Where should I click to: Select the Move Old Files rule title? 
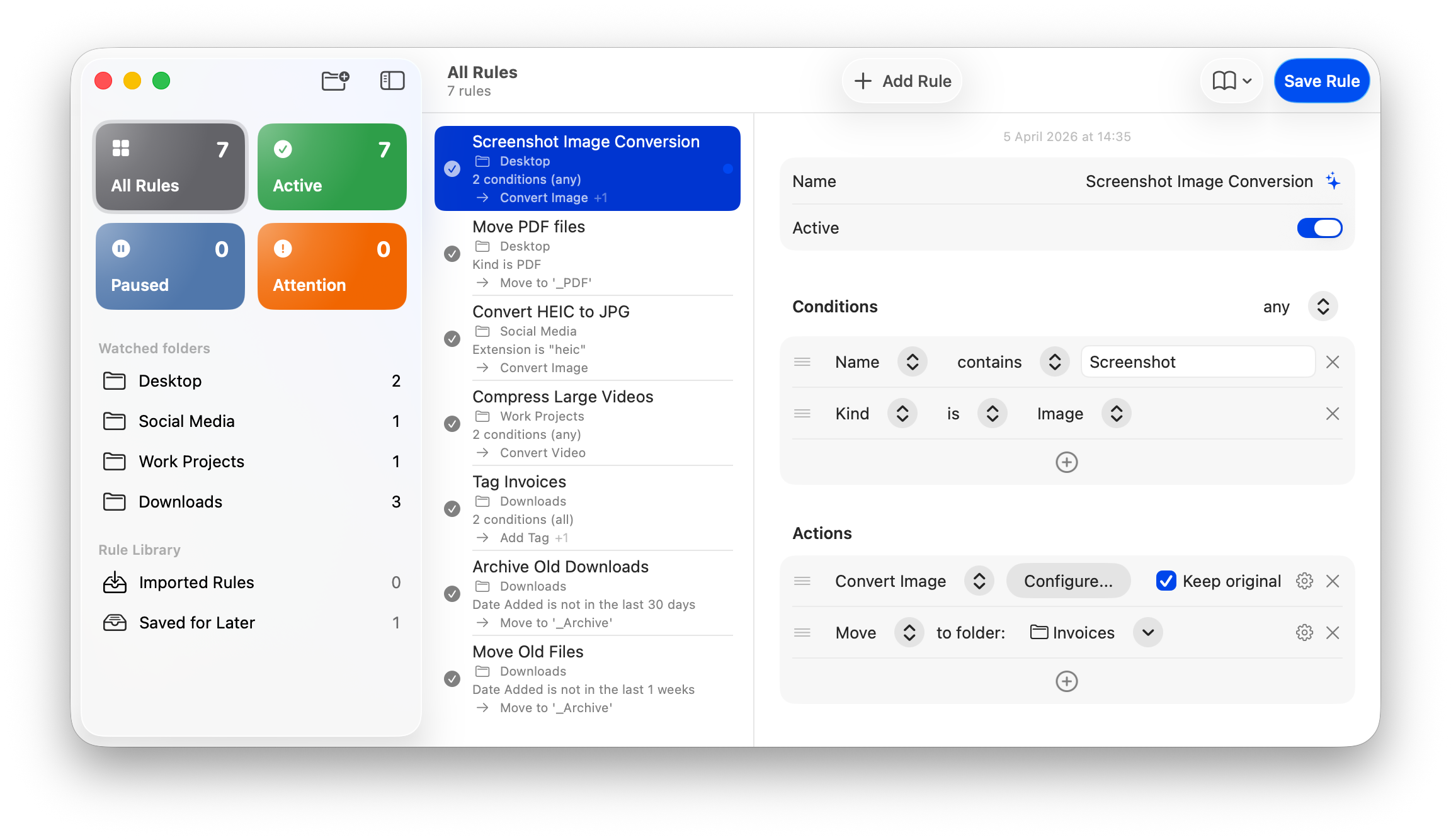(x=528, y=652)
